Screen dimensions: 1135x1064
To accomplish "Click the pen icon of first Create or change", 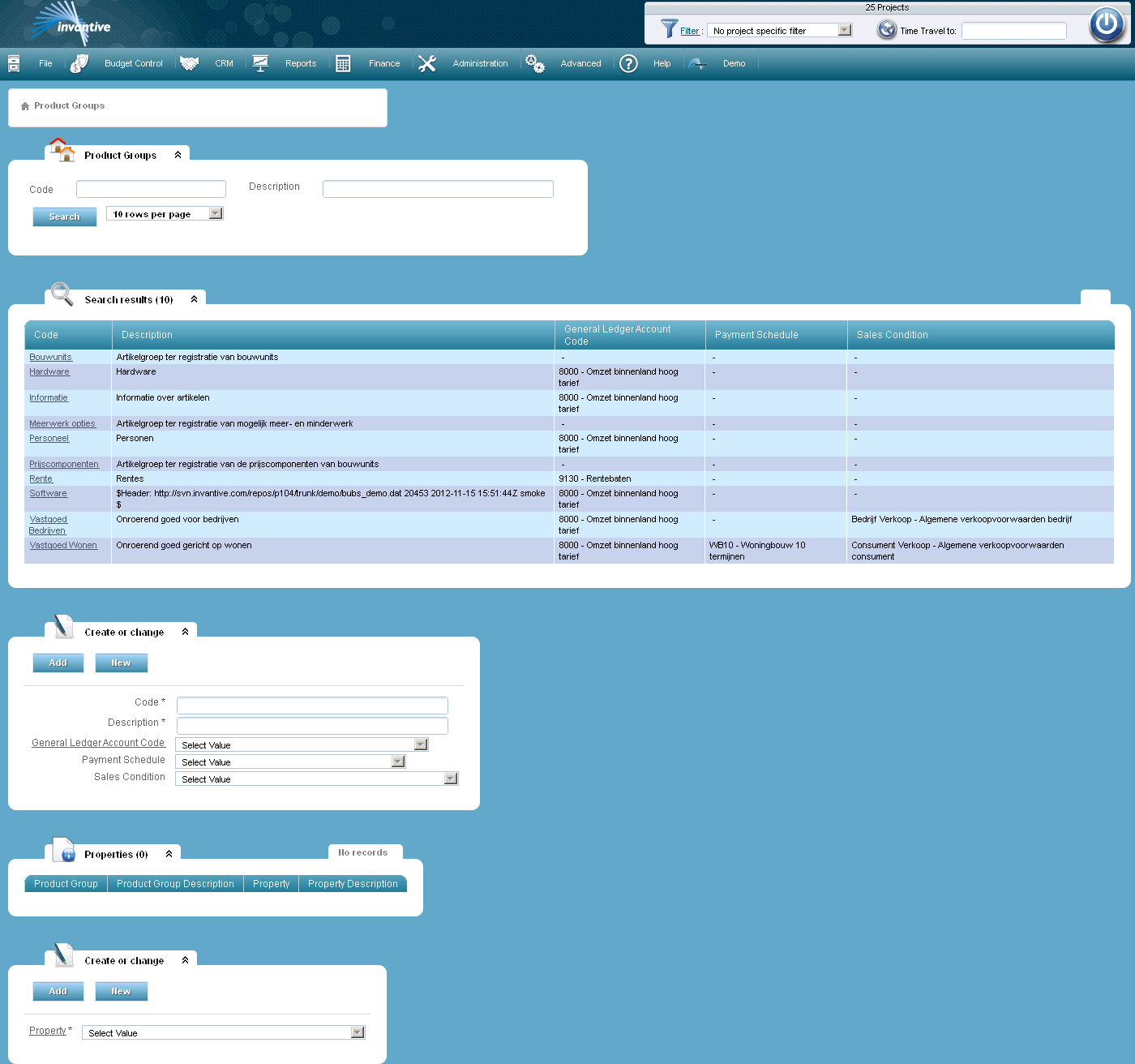I will (63, 626).
